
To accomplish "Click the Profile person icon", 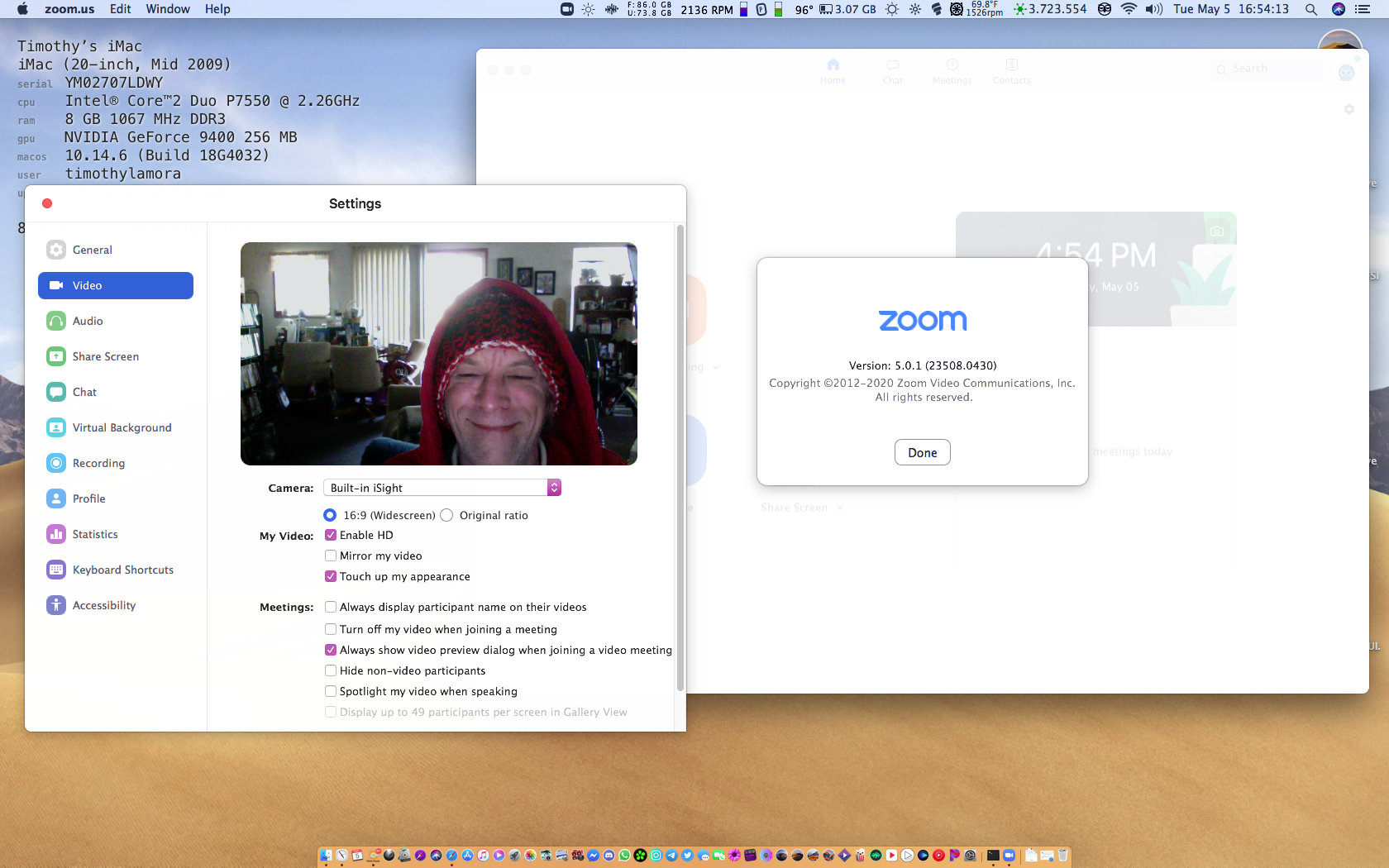I will 56,498.
